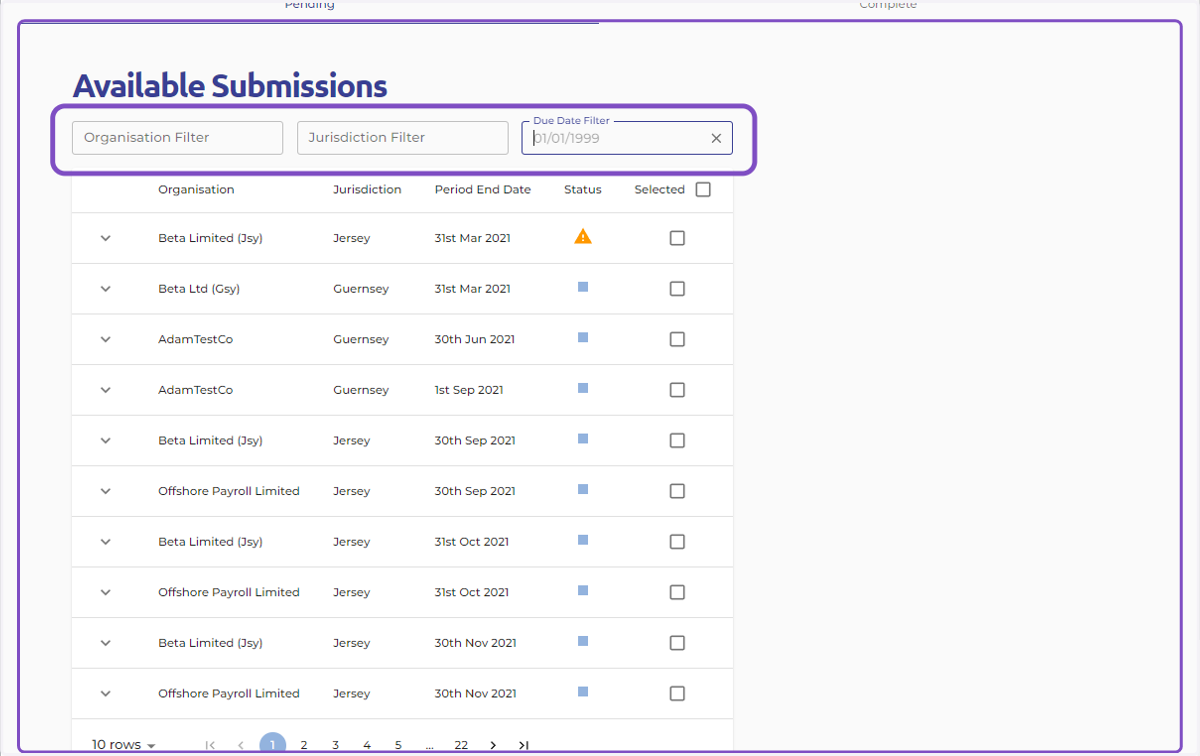Screen dimensions: 1200x756
Task: Expand the Beta Ltd (Gsy) row
Action: pos(105,289)
